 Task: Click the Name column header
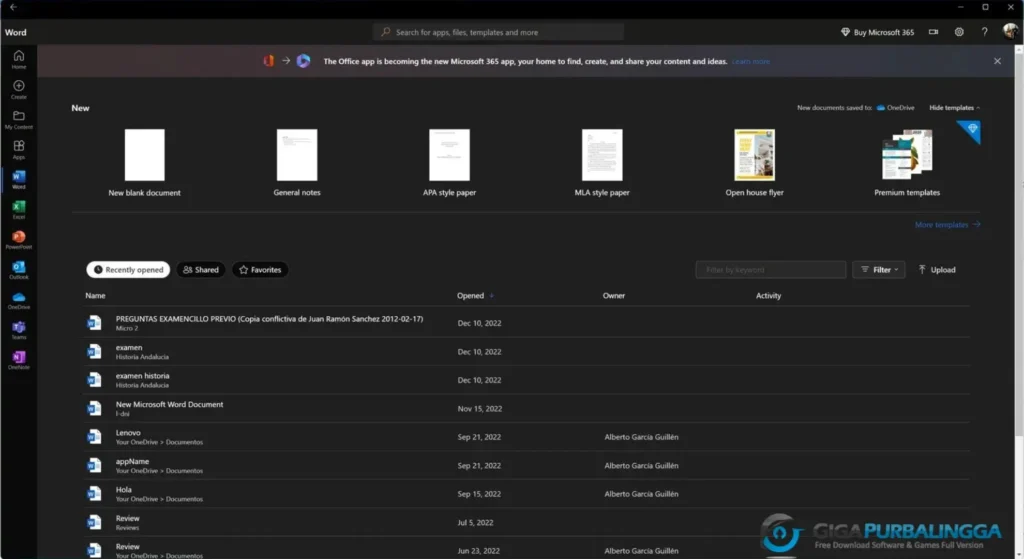click(x=95, y=296)
